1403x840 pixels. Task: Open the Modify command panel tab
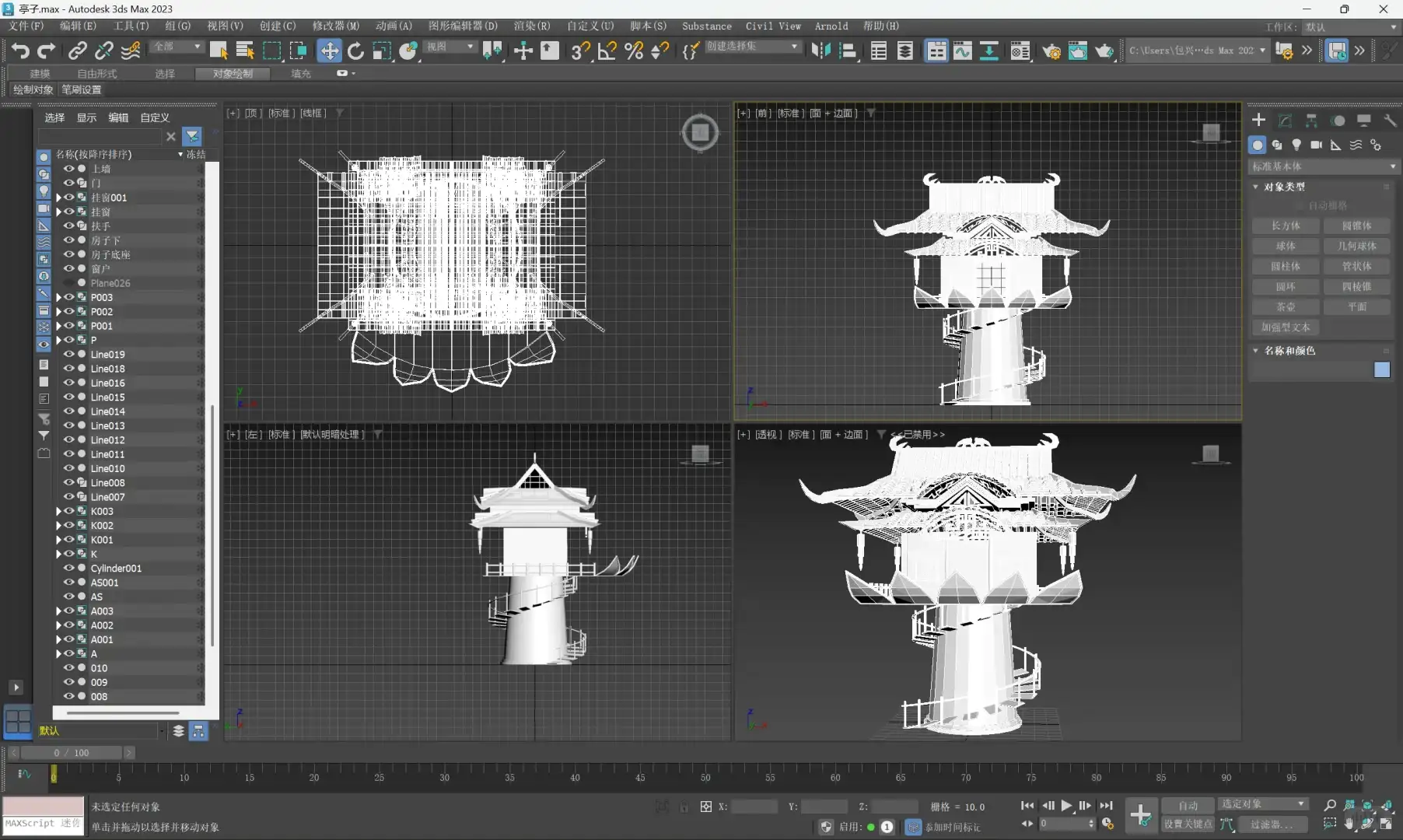point(1285,121)
